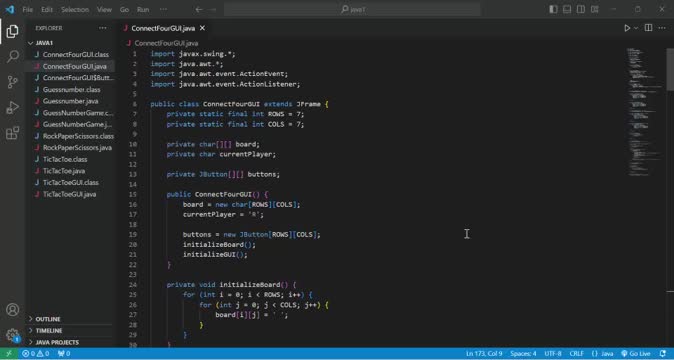Click Go Live in status bar
674x360 pixels.
(x=636, y=354)
